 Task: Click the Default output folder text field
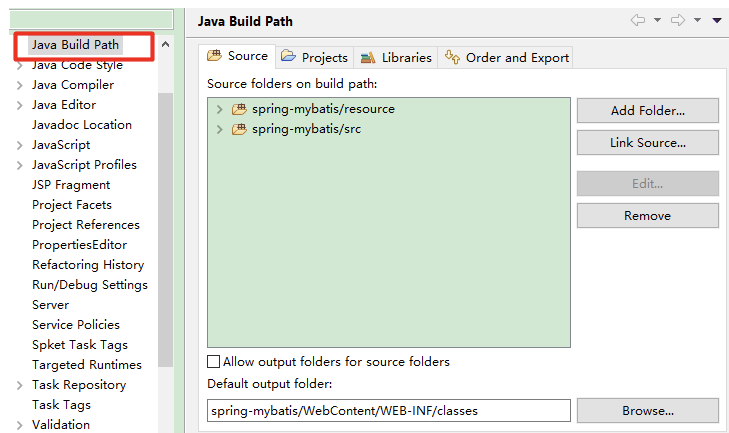389,411
